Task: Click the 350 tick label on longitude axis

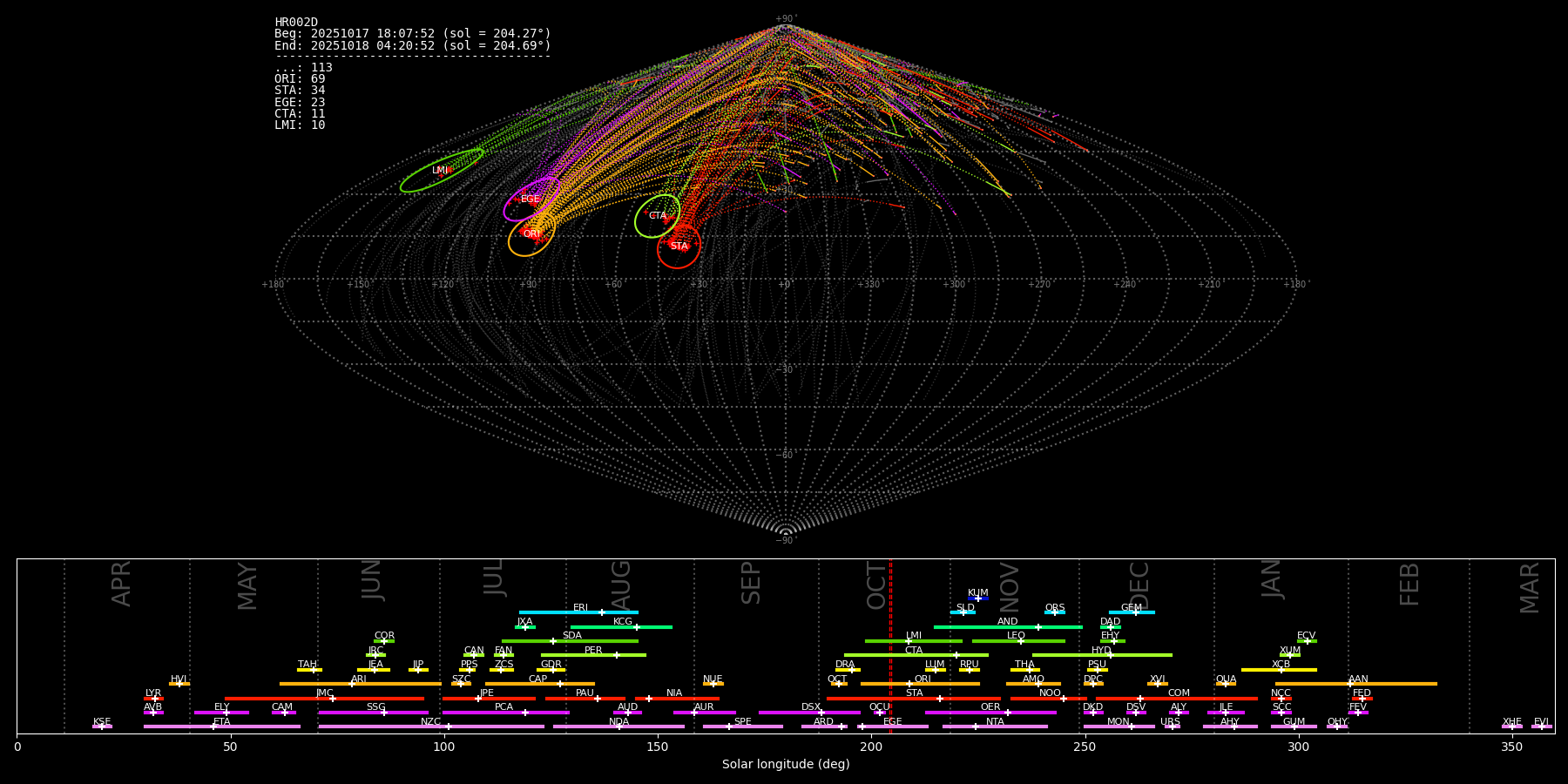Action: [x=1512, y=747]
